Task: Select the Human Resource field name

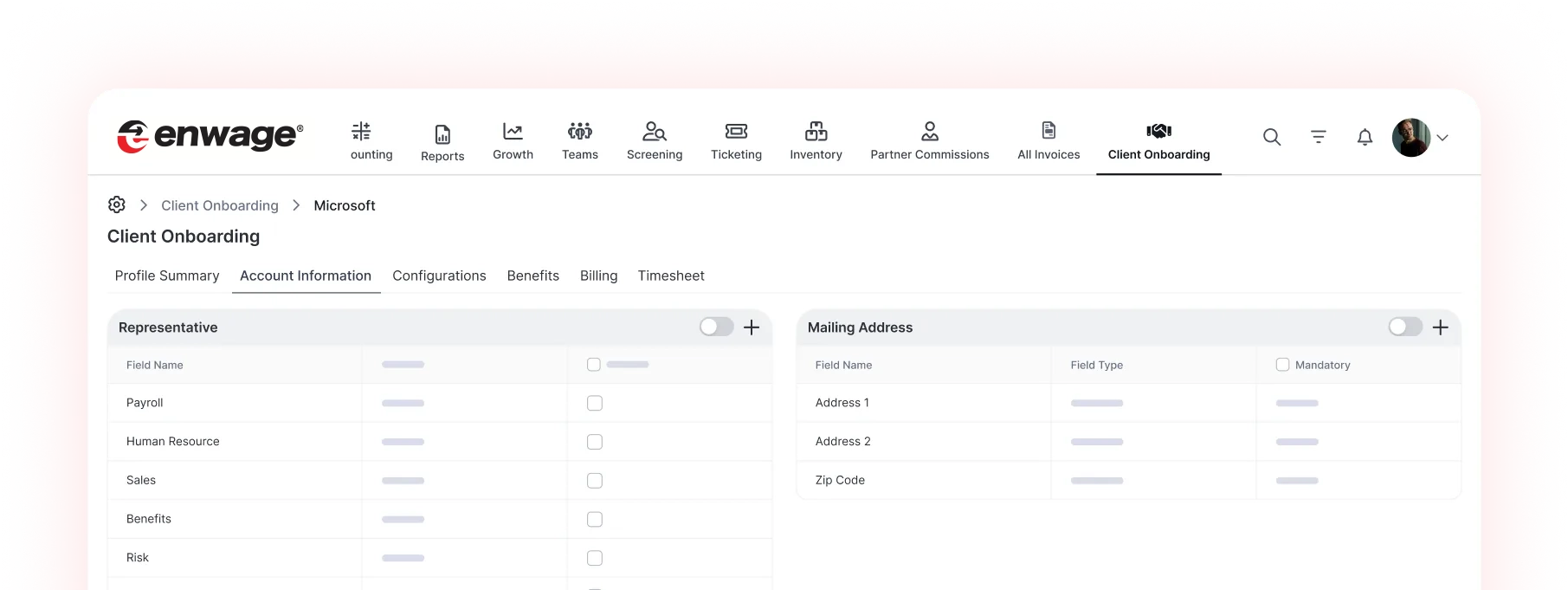Action: (173, 441)
